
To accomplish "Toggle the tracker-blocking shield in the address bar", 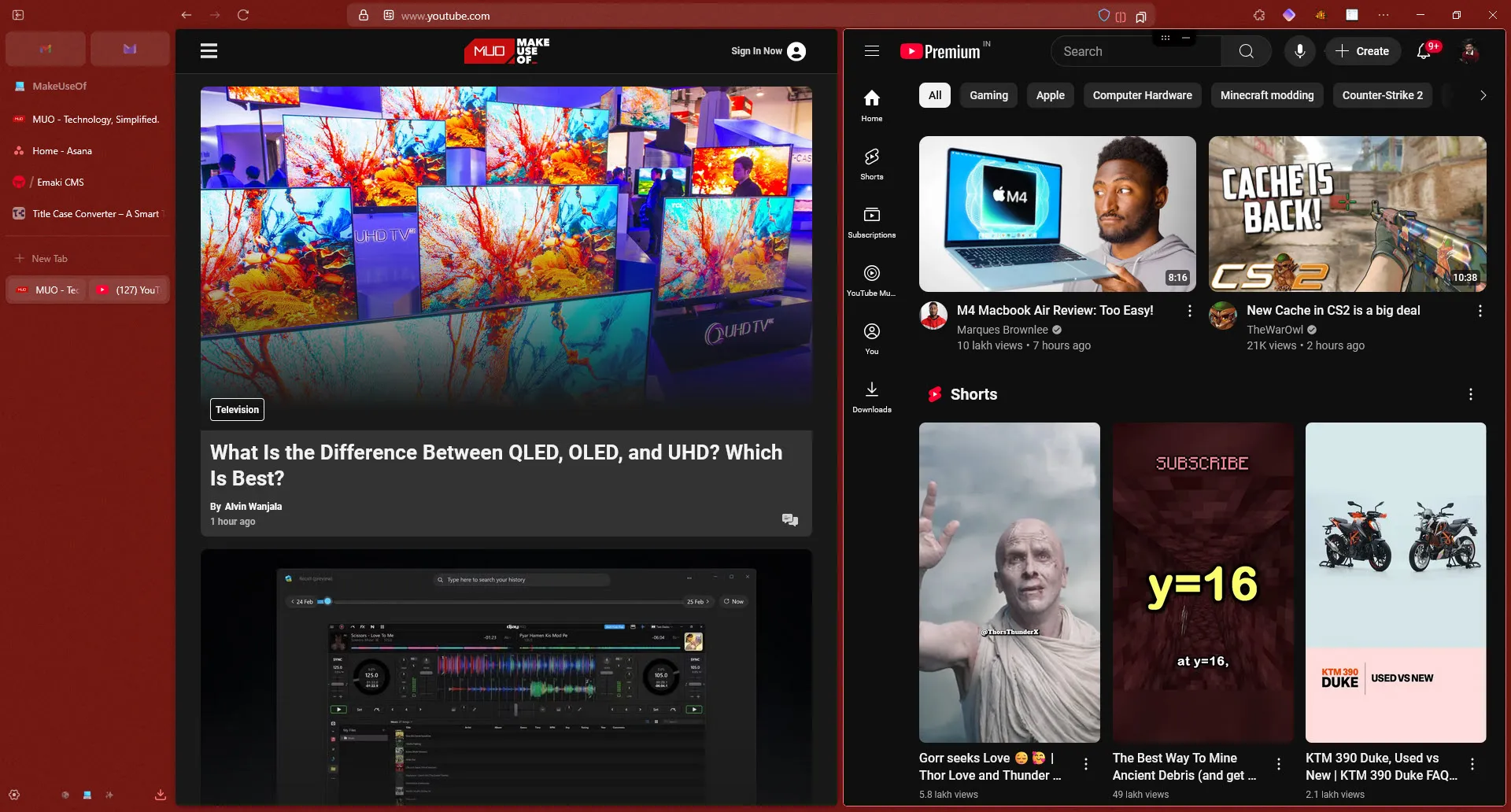I will 1103,15.
